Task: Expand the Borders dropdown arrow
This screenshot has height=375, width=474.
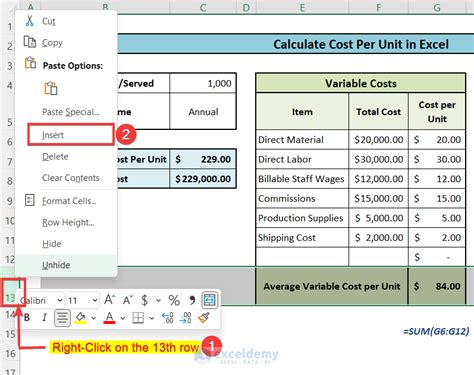Action: [152, 318]
